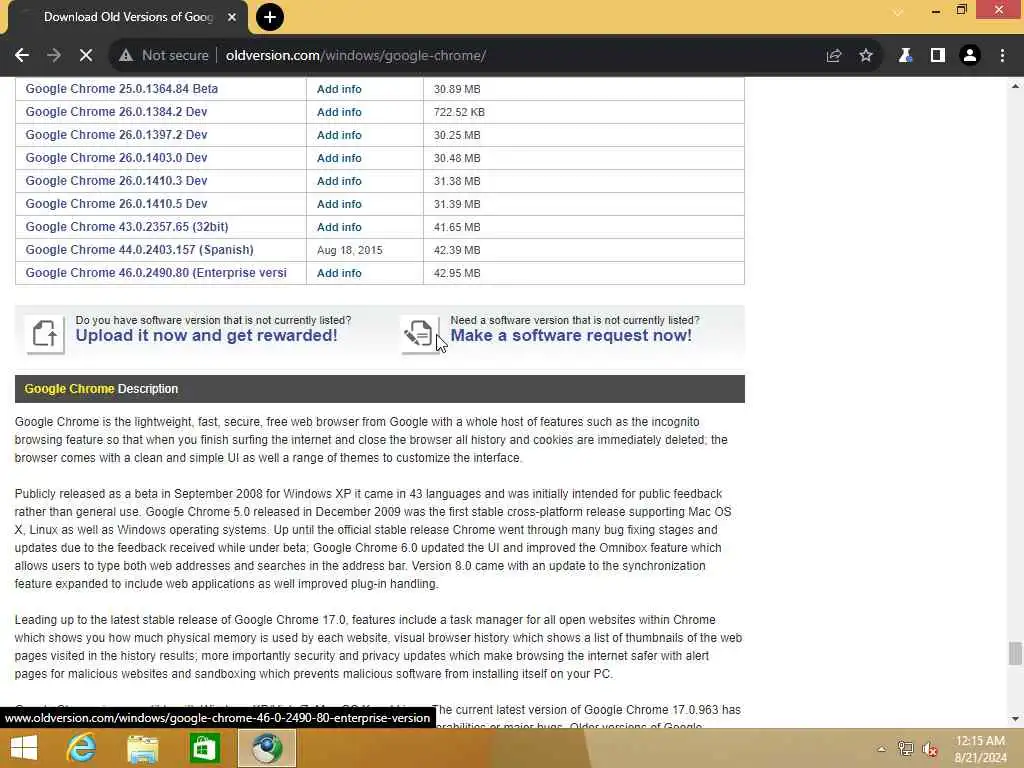The width and height of the screenshot is (1024, 768).
Task: Click Add info for Chrome 26.0.1403.0 Dev
Action: point(339,157)
